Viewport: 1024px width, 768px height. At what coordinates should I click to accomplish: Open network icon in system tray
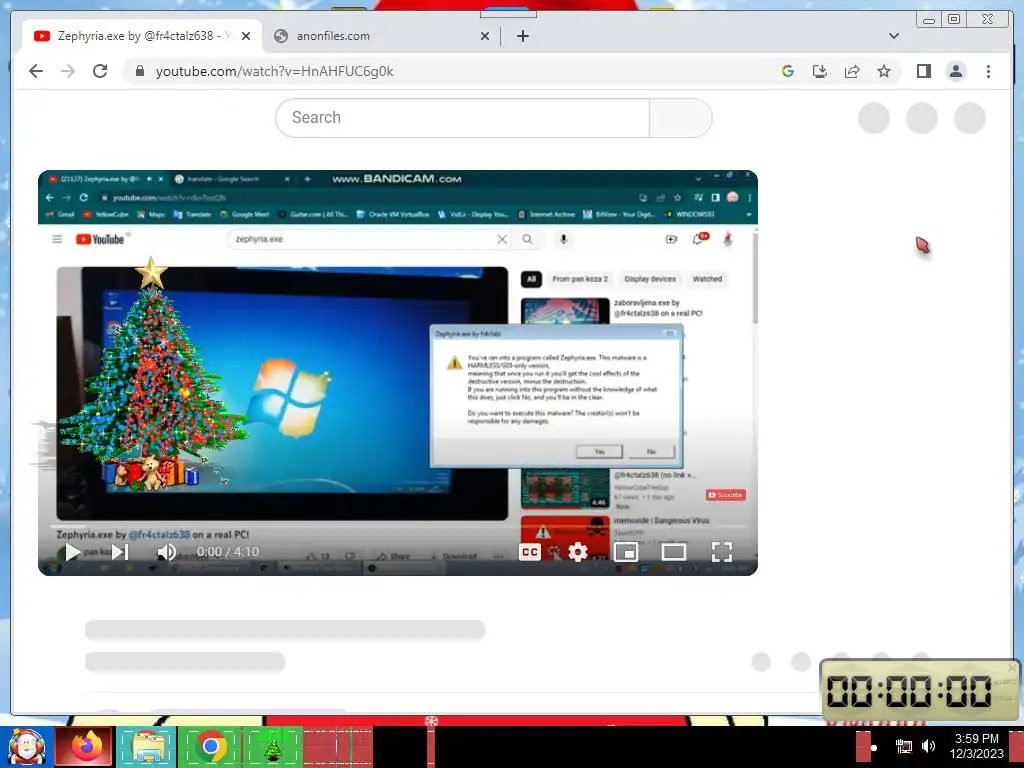point(904,746)
